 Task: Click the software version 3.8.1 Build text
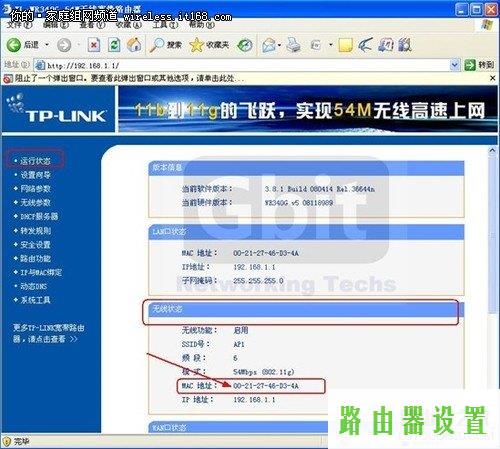320,189
